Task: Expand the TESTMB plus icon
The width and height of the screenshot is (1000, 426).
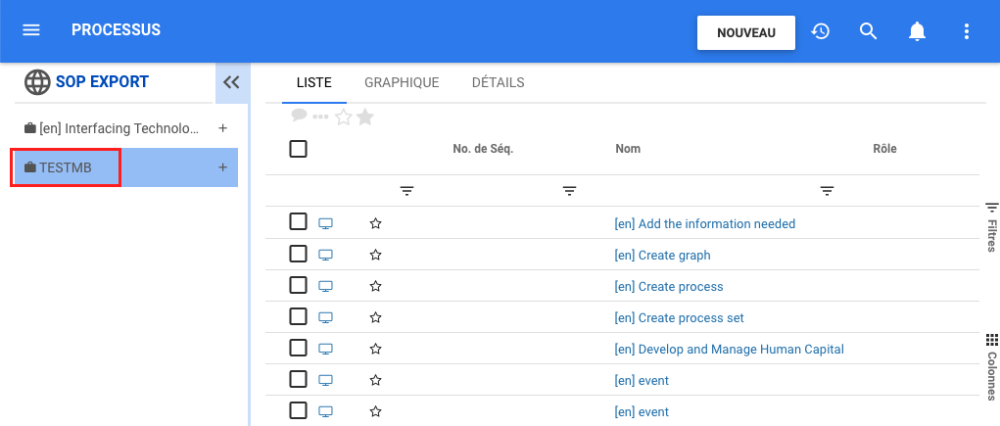Action: click(223, 167)
